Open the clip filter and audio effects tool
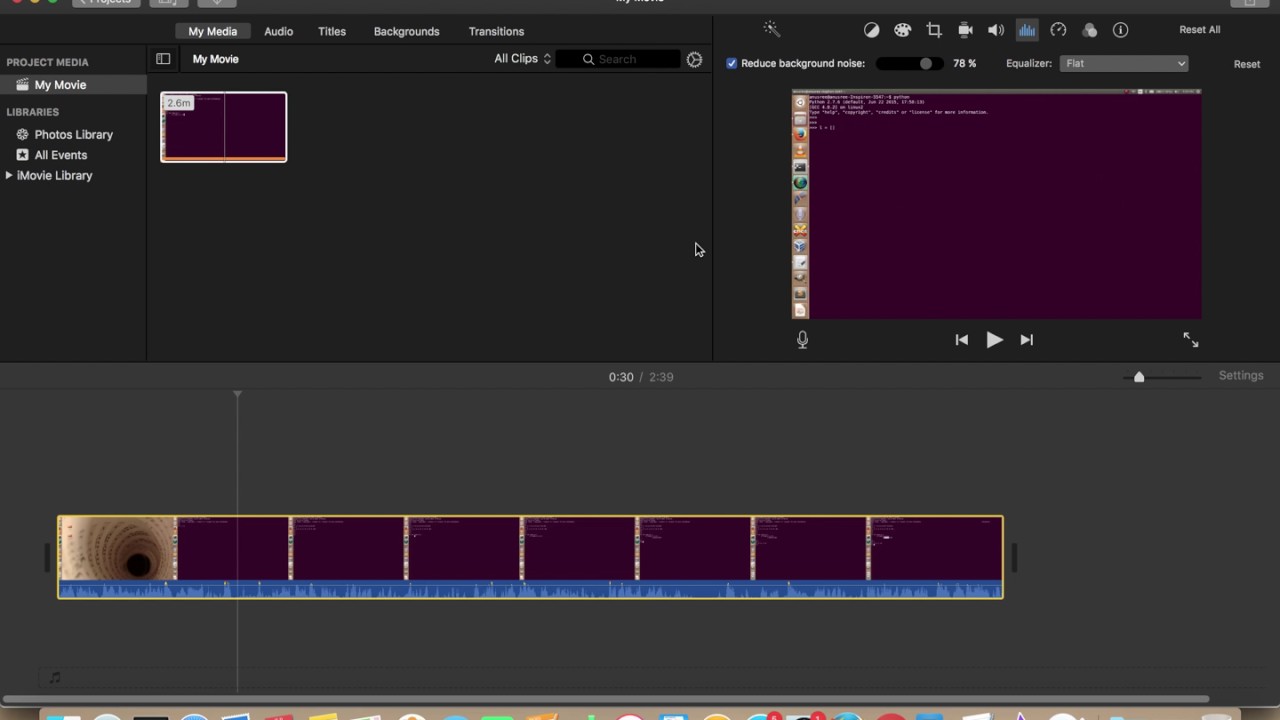Viewport: 1280px width, 720px height. tap(1090, 30)
